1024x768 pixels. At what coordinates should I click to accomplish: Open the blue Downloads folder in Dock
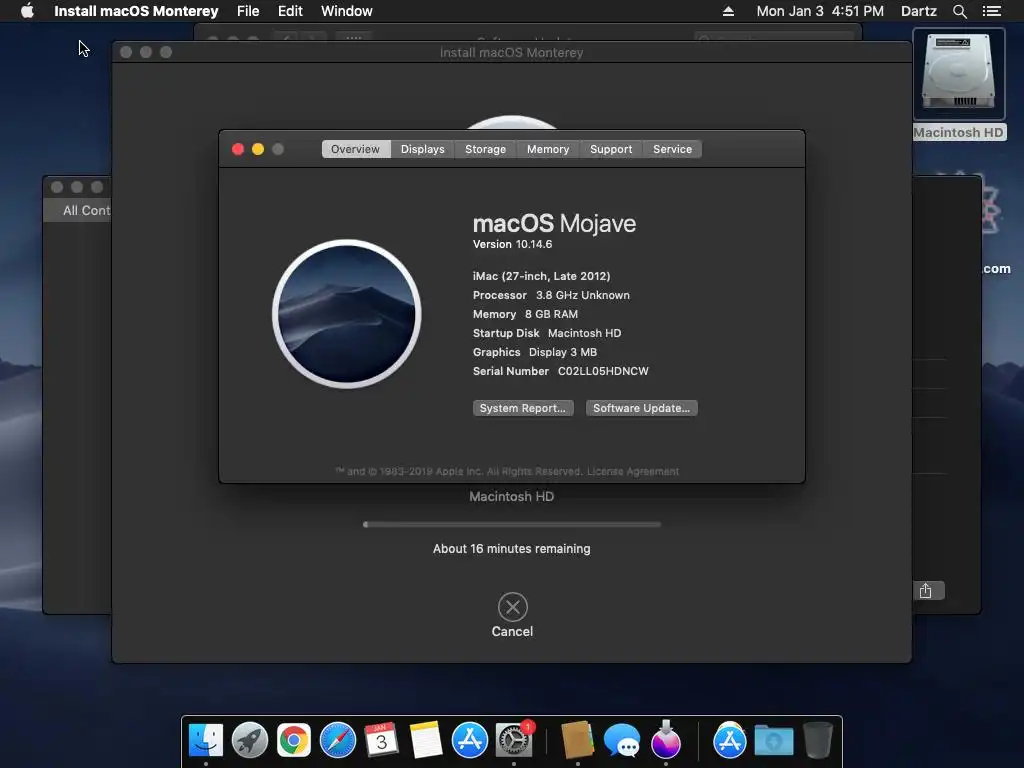(x=774, y=741)
